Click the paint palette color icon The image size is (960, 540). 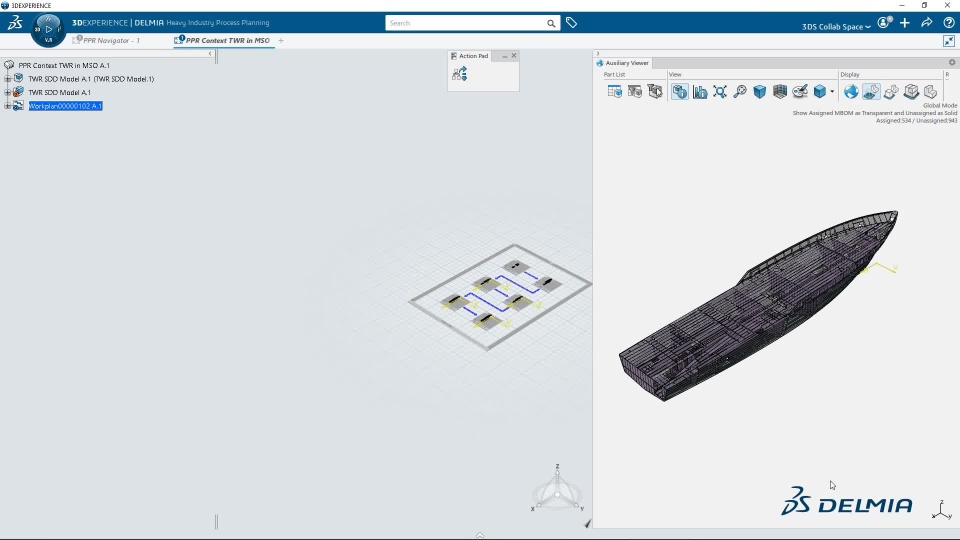(800, 92)
